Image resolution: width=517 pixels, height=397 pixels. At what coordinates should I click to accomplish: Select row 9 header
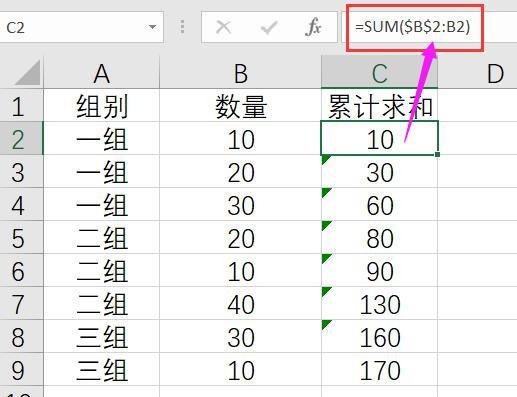(21, 369)
